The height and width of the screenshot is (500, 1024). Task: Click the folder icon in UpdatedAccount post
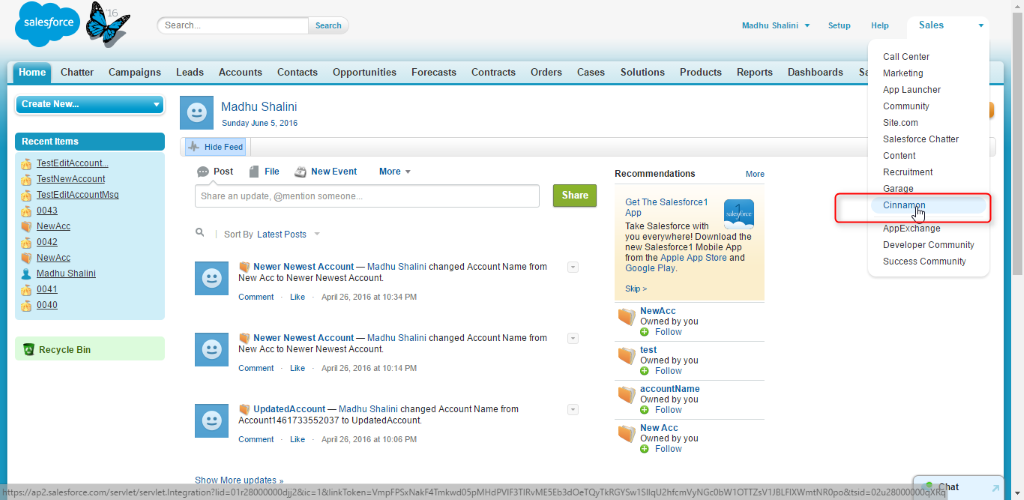[x=244, y=409]
